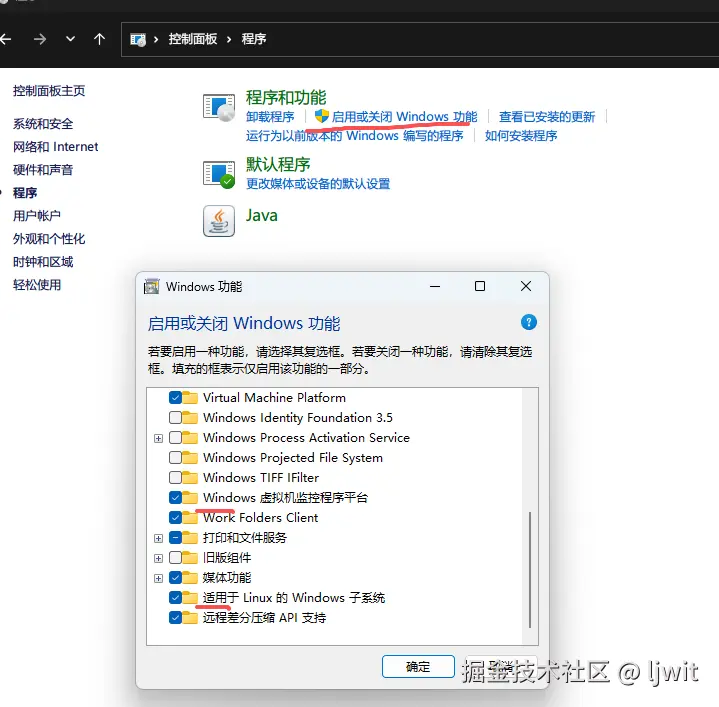Toggle Windows 虚拟机监控程序平台 checkbox

(x=175, y=497)
